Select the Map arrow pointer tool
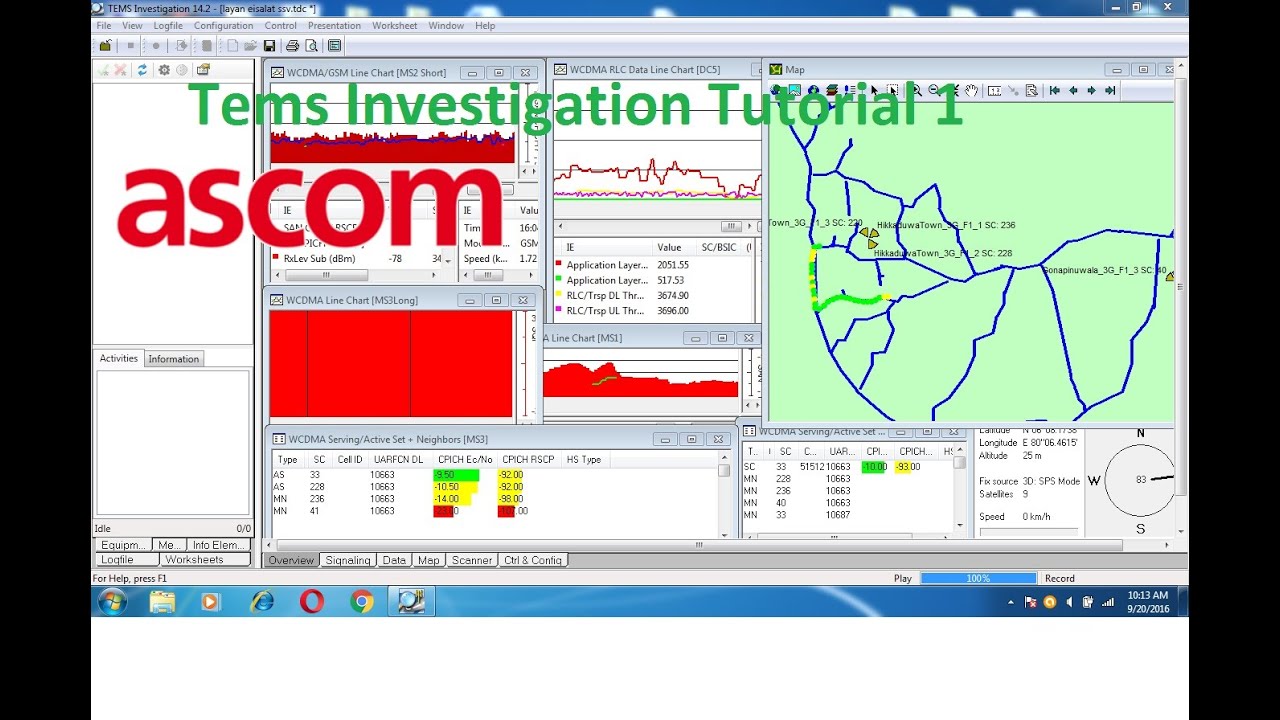The width and height of the screenshot is (1280, 720). (874, 90)
